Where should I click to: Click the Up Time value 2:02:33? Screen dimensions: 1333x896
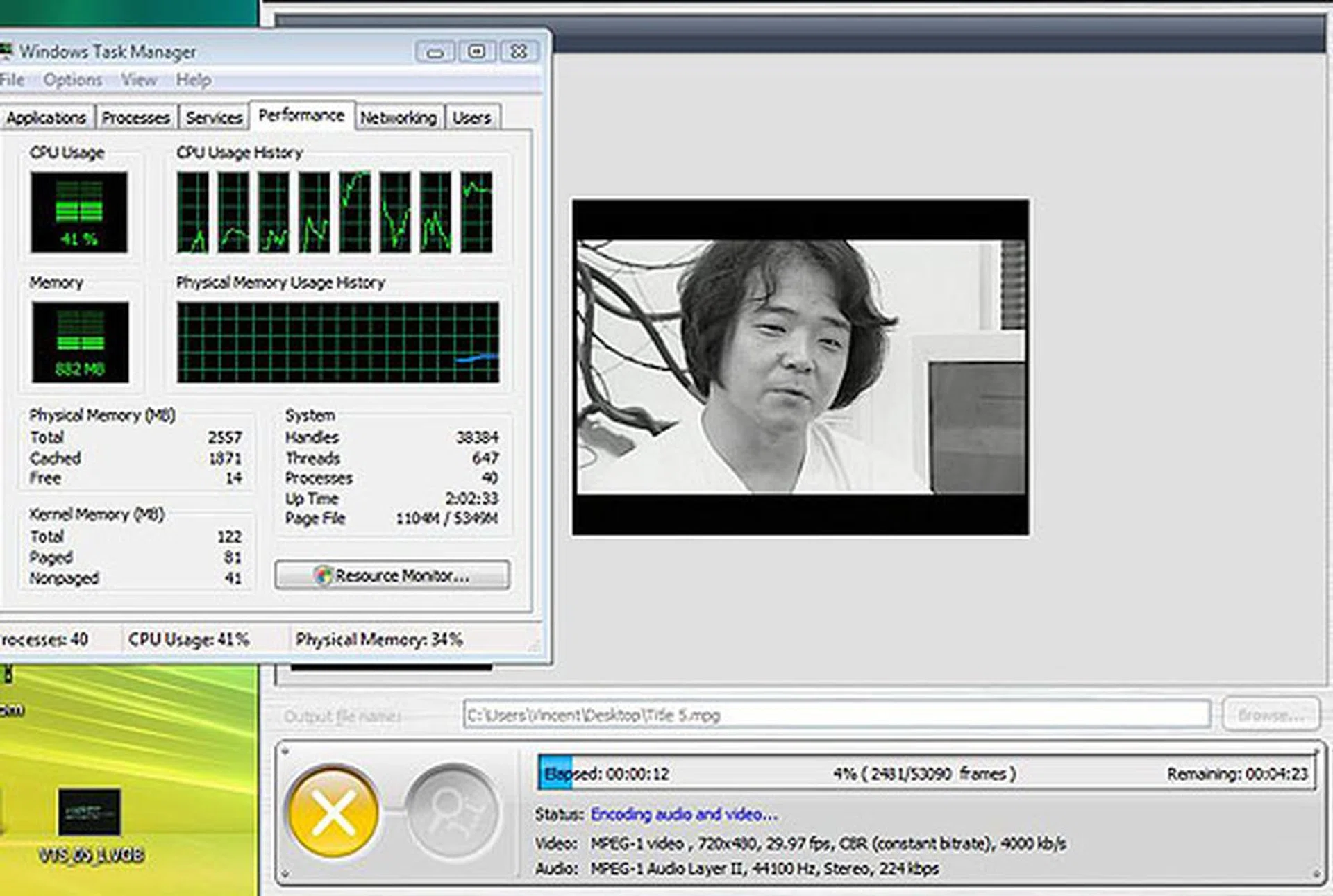click(472, 498)
